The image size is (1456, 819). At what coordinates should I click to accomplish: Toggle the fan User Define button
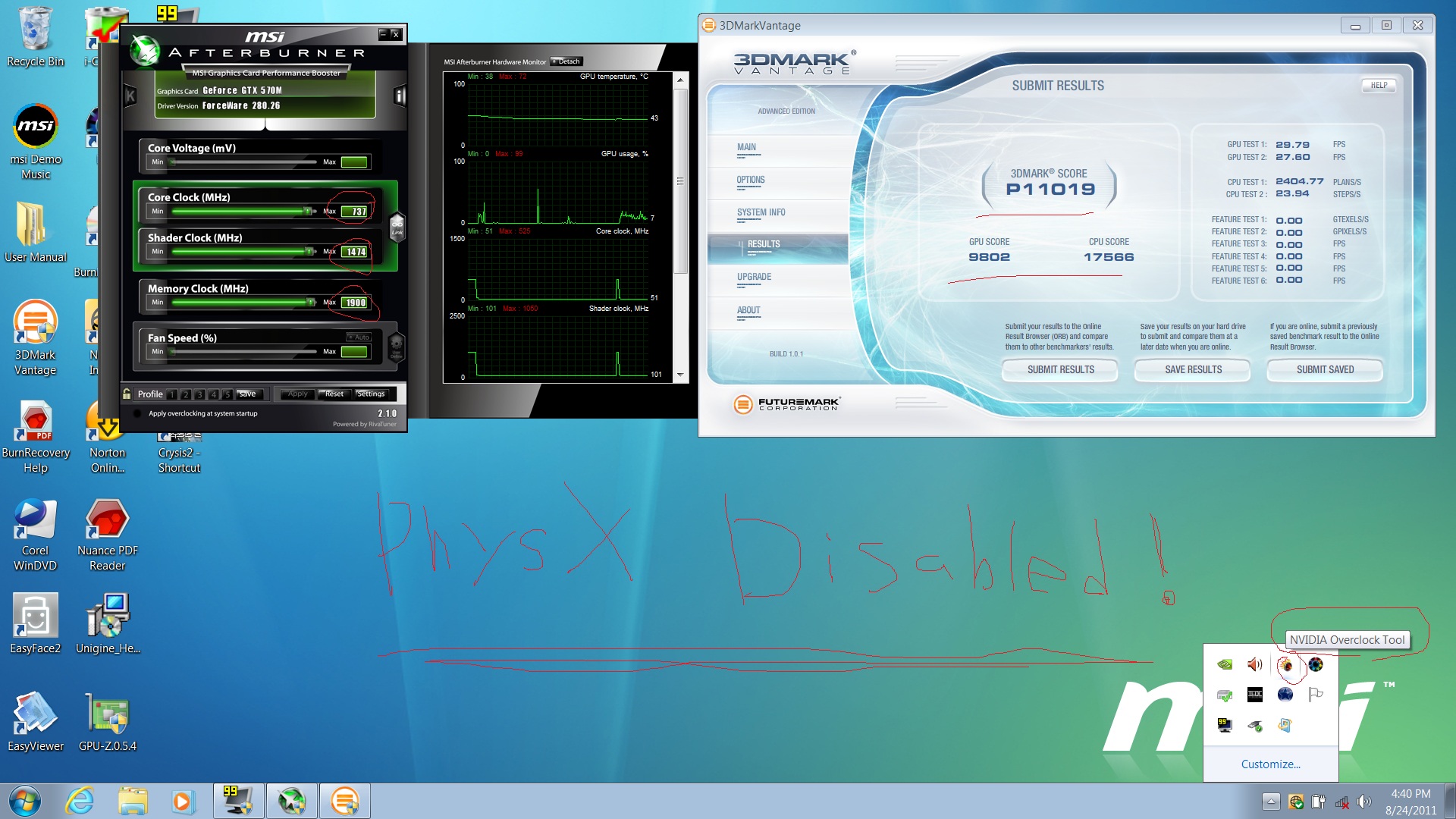396,347
